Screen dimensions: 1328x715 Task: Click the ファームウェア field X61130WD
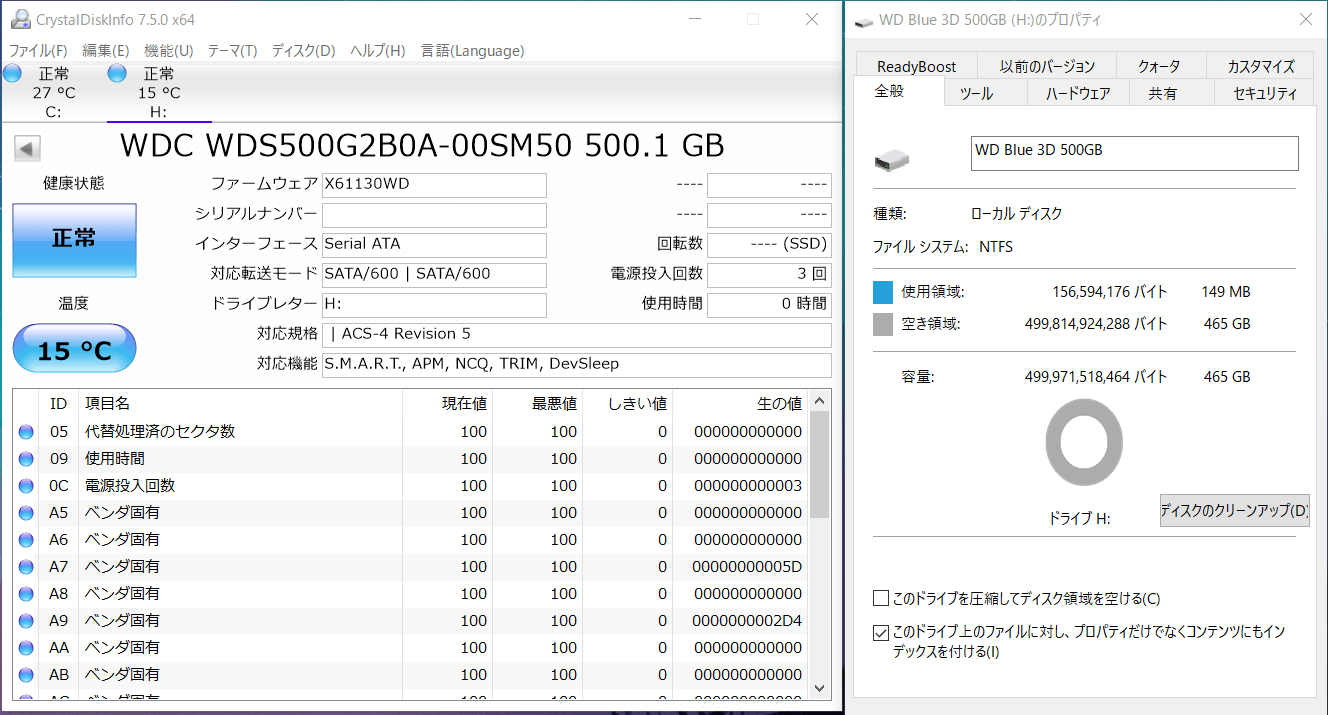click(434, 185)
